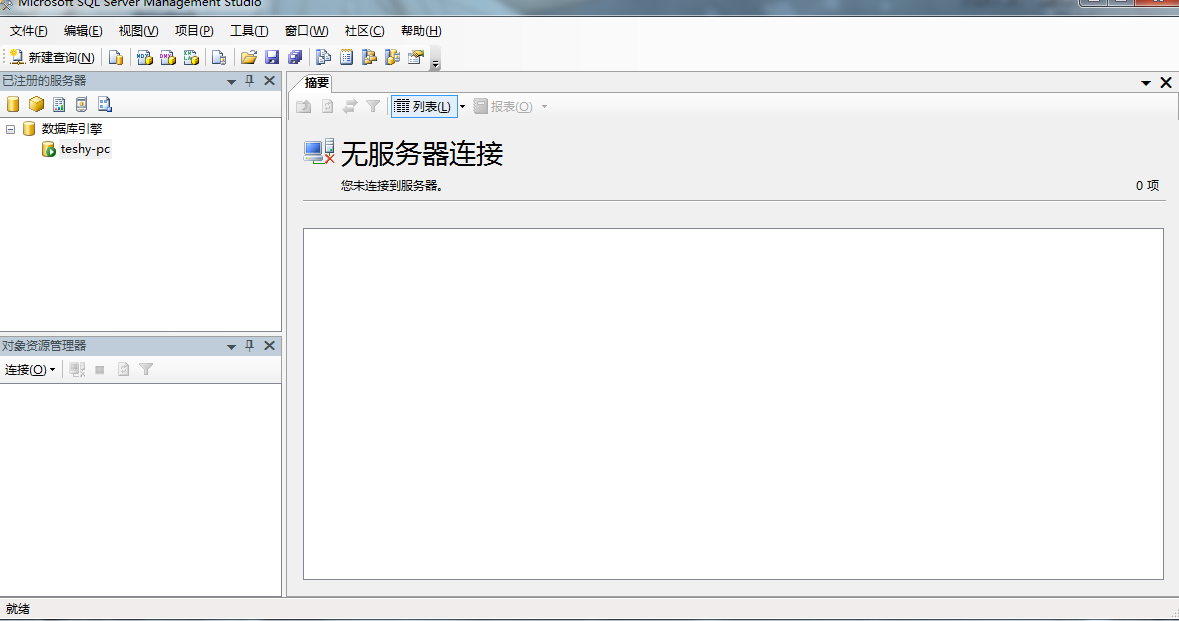Show Object Explorer via toolbar icon

click(369, 57)
